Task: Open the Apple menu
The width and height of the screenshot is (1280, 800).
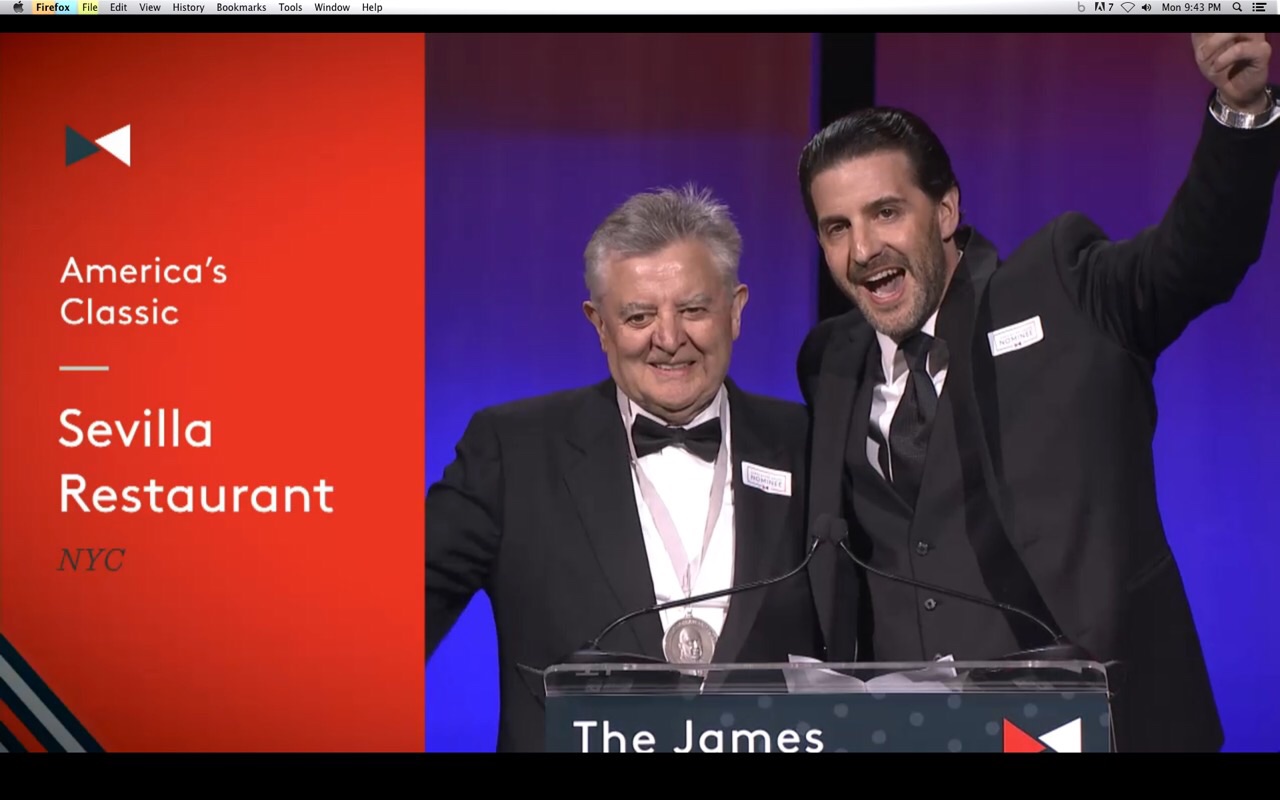Action: tap(17, 7)
